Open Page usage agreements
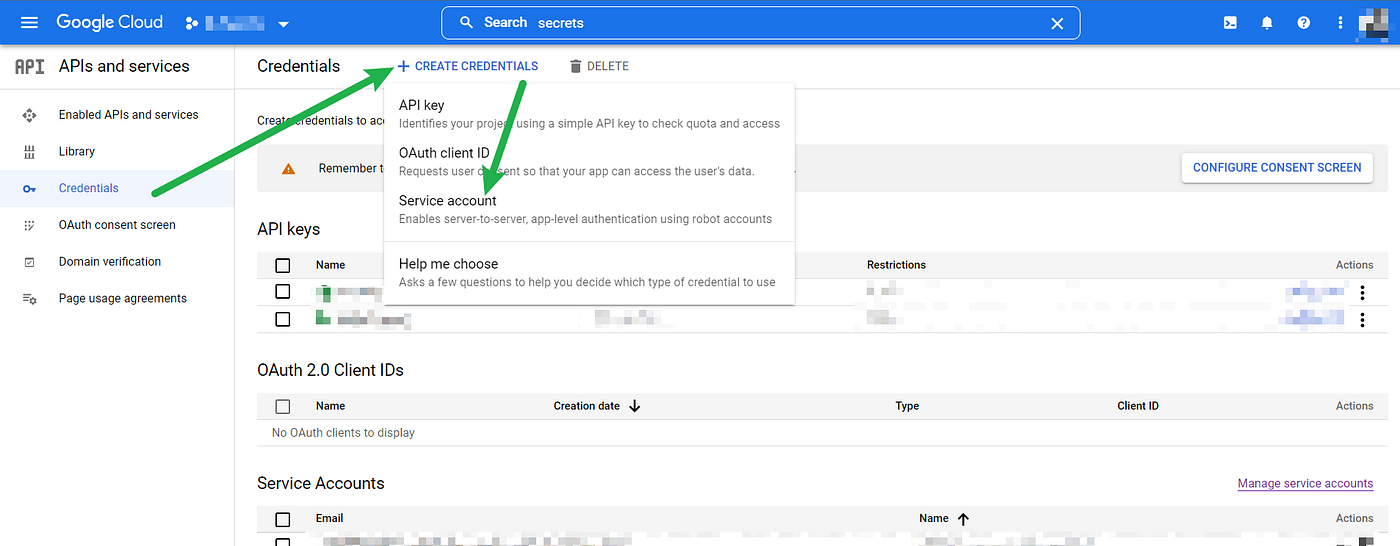 click(122, 298)
